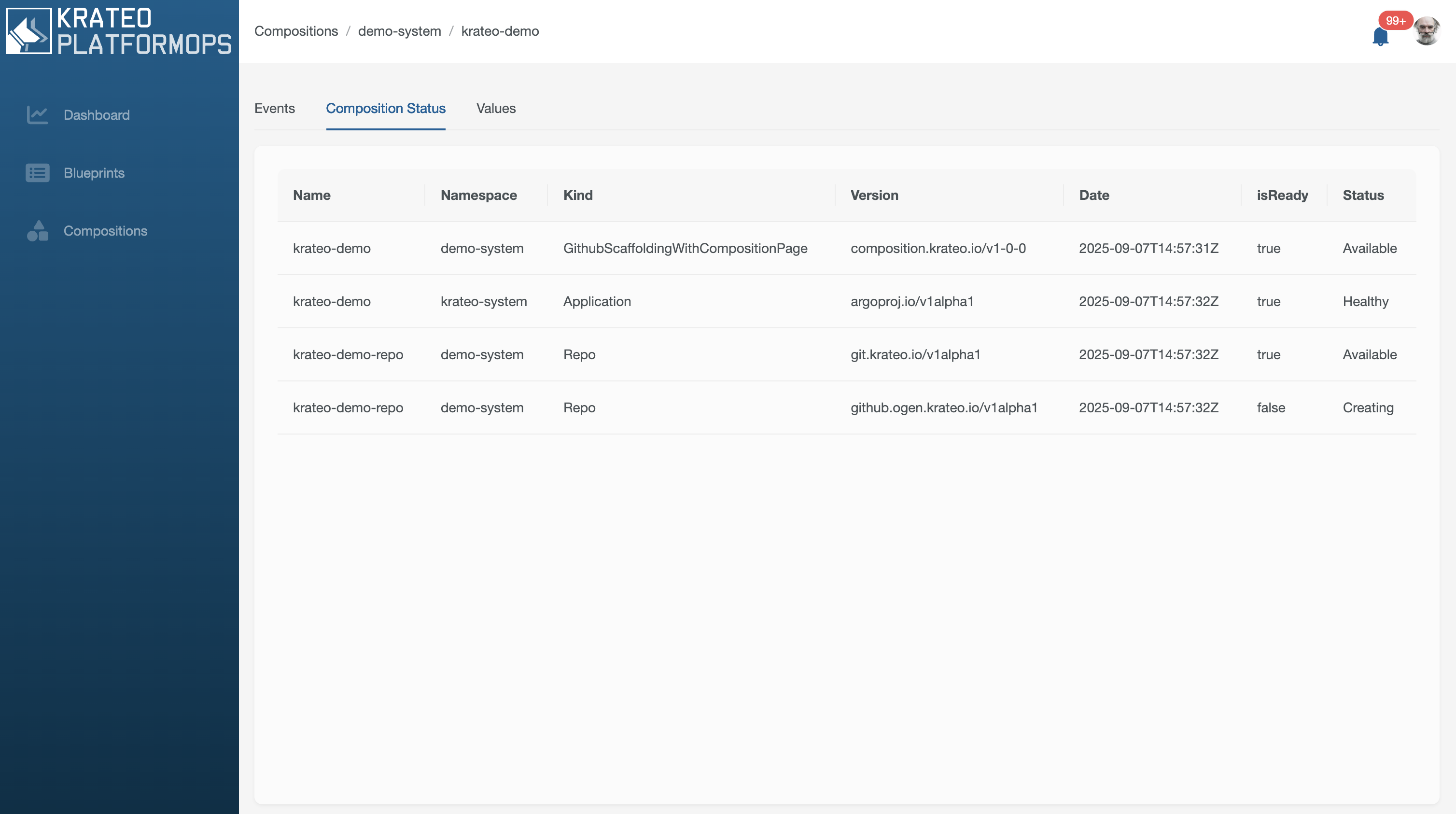The width and height of the screenshot is (1456, 814).
Task: Open the user avatar profile picture
Action: coord(1427,31)
